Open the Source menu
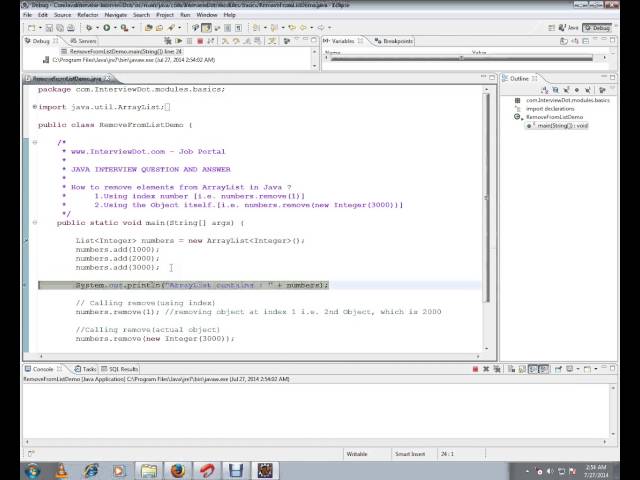This screenshot has width=640, height=480. point(62,15)
